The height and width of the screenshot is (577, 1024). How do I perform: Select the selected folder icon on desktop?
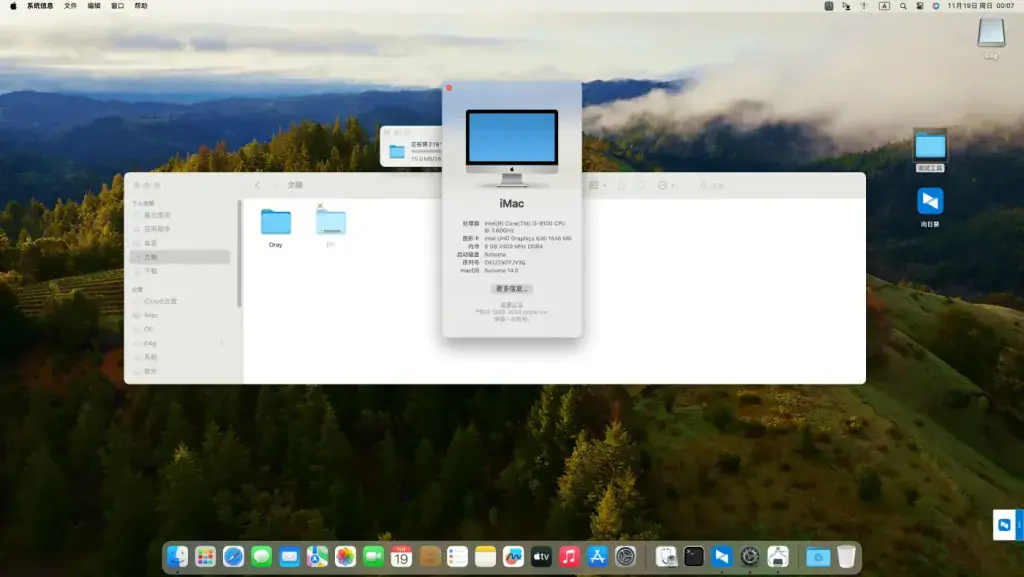[930, 145]
